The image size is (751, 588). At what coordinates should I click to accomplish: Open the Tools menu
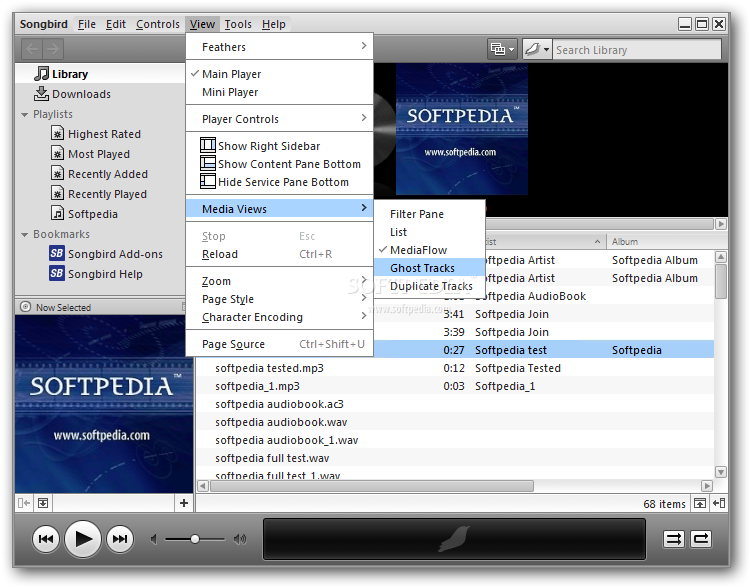(x=238, y=24)
